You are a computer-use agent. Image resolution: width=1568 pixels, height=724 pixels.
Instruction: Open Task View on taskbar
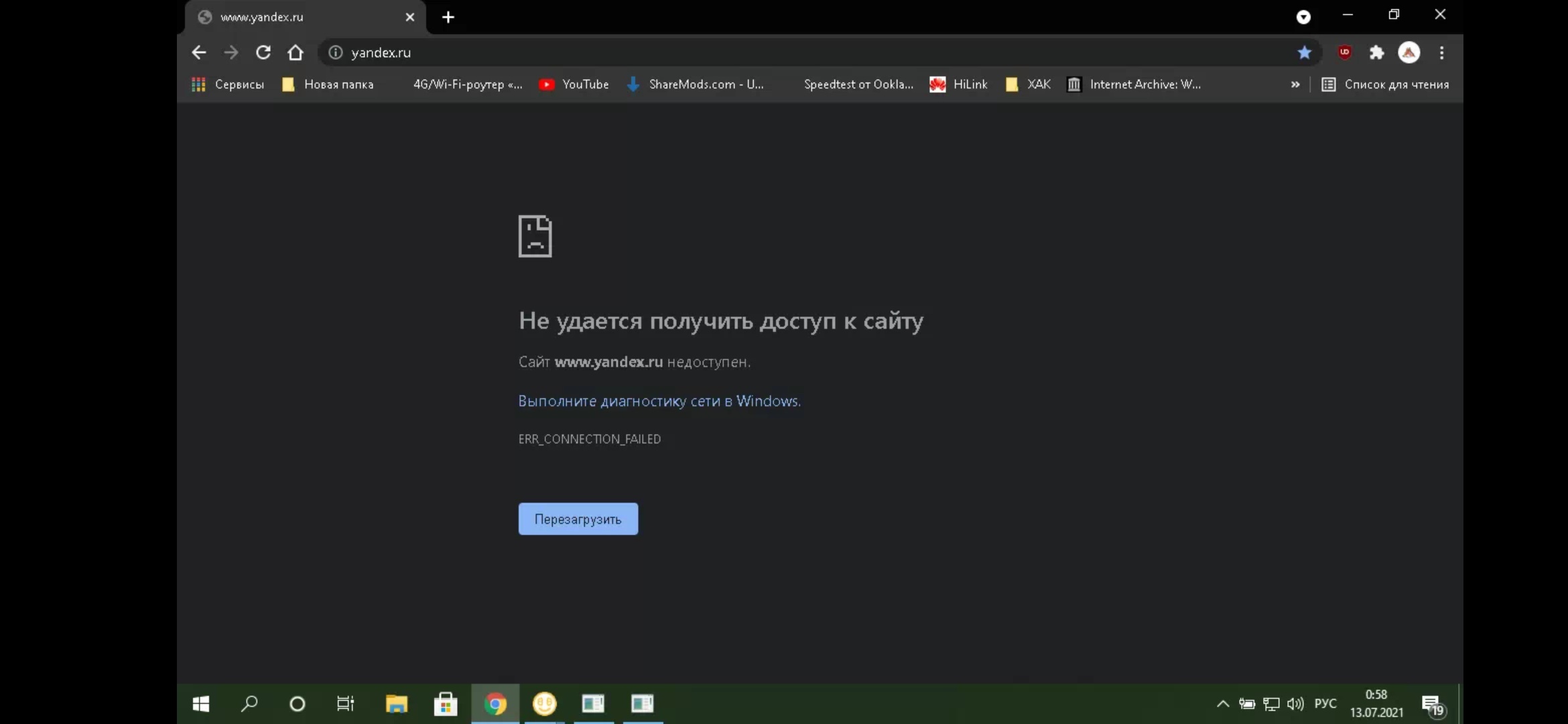pyautogui.click(x=345, y=704)
